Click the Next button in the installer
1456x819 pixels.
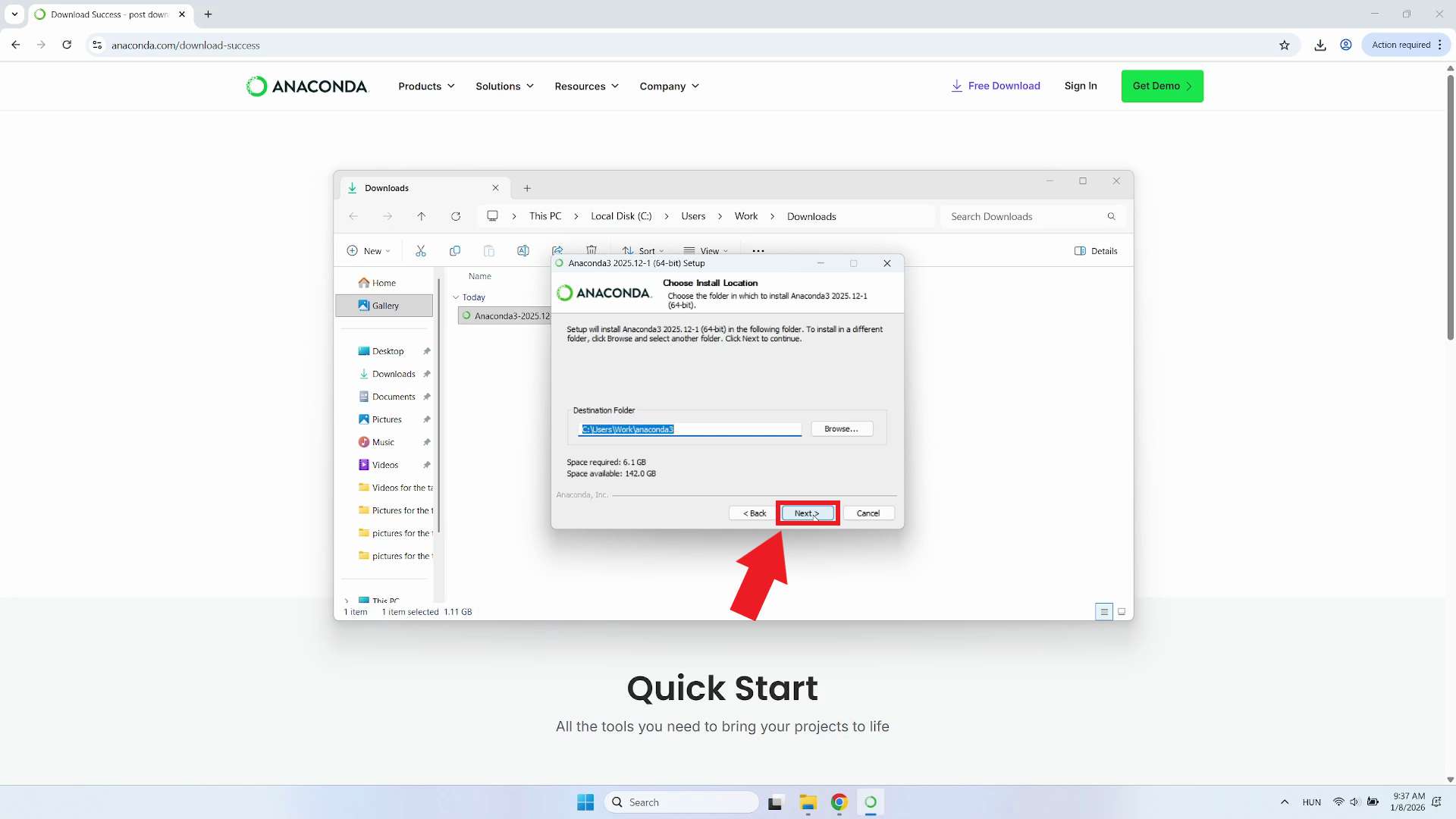coord(807,513)
